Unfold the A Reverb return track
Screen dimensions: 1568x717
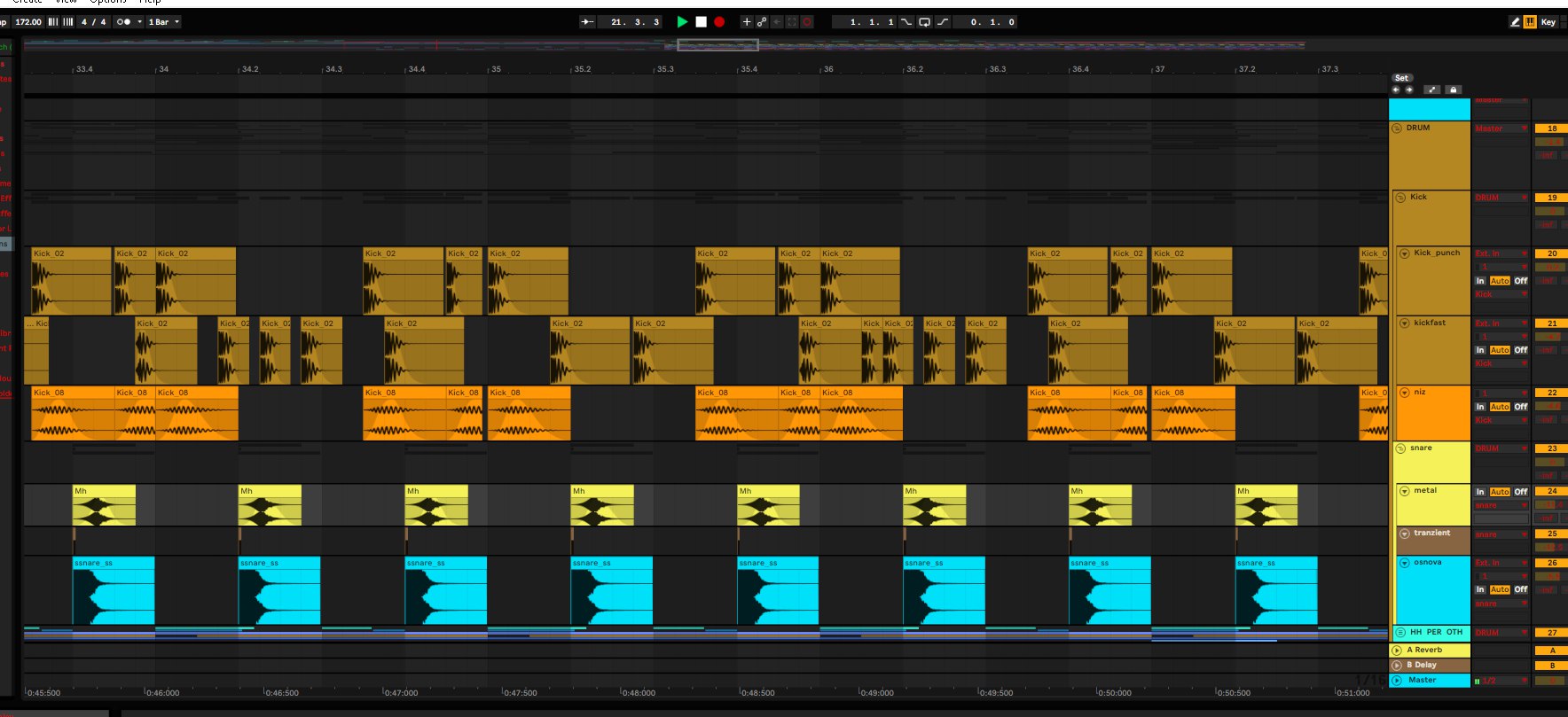pyautogui.click(x=1397, y=651)
